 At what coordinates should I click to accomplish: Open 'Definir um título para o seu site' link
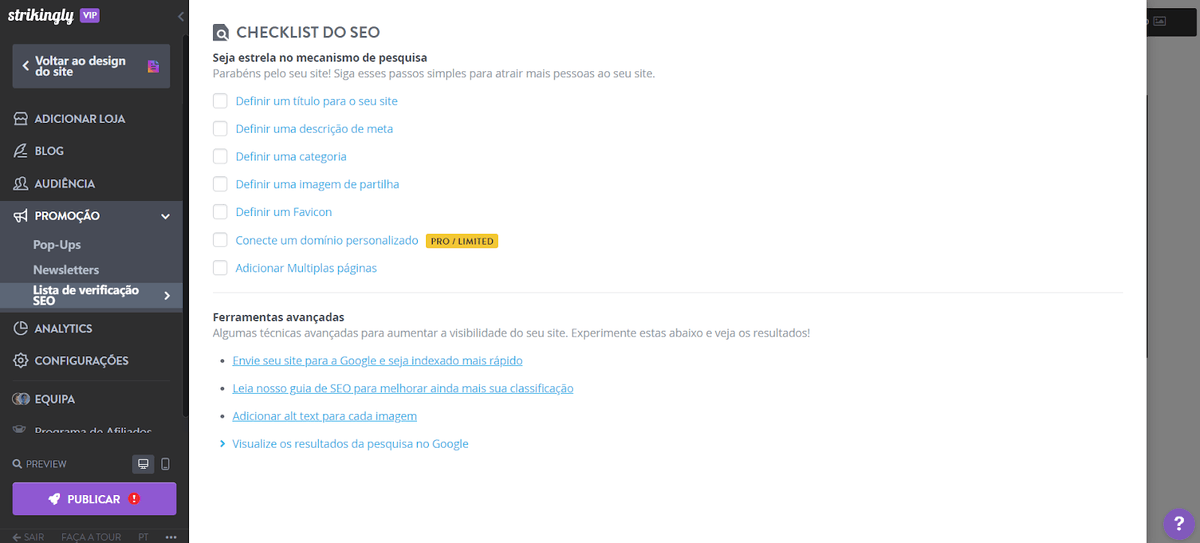(317, 101)
